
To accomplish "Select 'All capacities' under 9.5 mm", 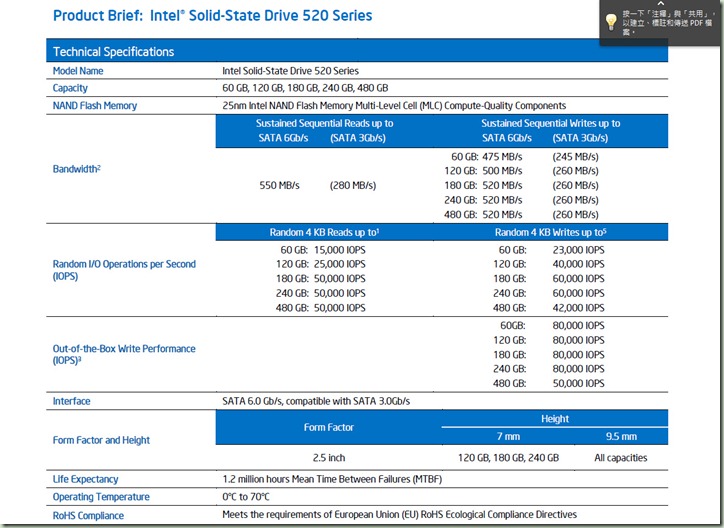I will pos(621,458).
